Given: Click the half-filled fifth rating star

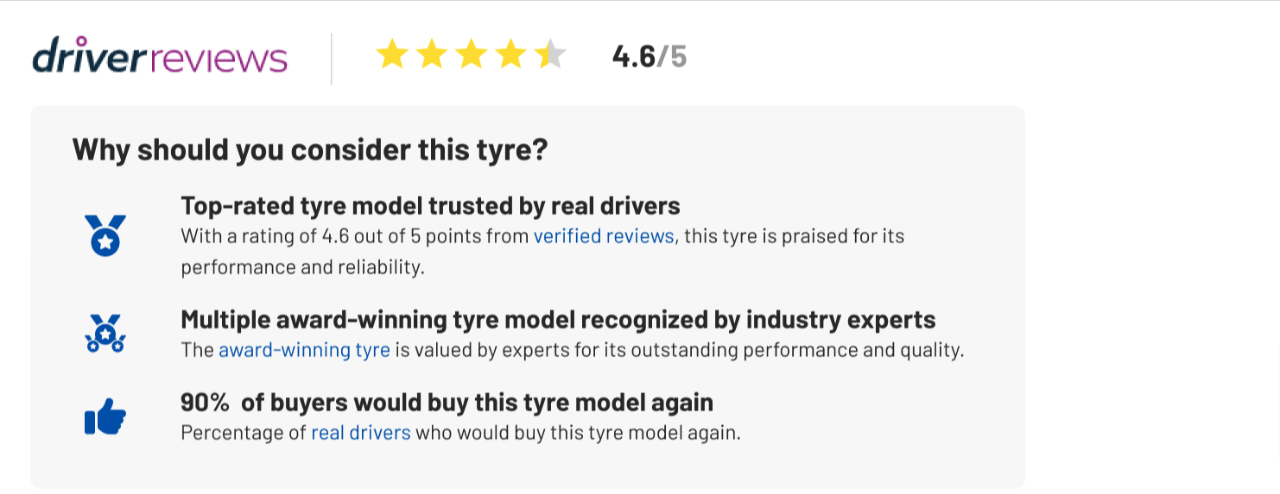Looking at the screenshot, I should point(550,56).
